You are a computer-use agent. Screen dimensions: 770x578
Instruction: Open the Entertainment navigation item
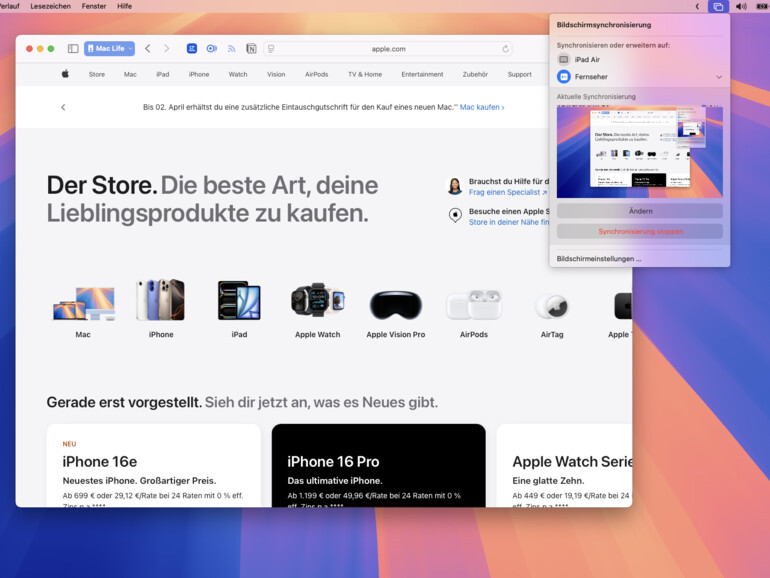pos(422,74)
